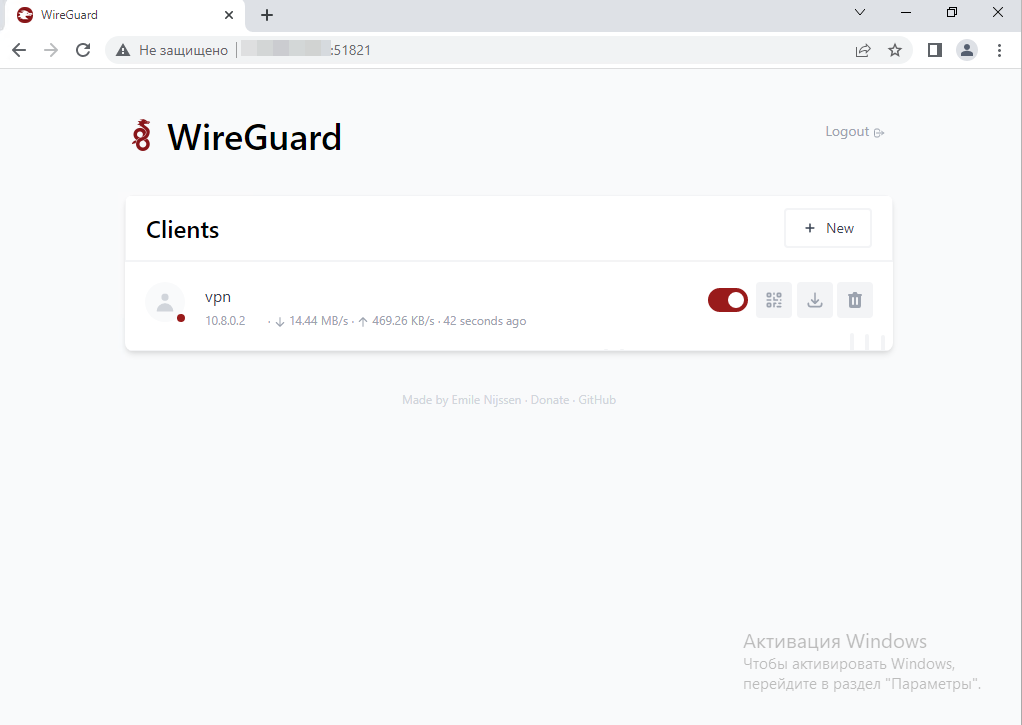Click the WireGuard dragon logo
The height and width of the screenshot is (725, 1022).
point(142,136)
